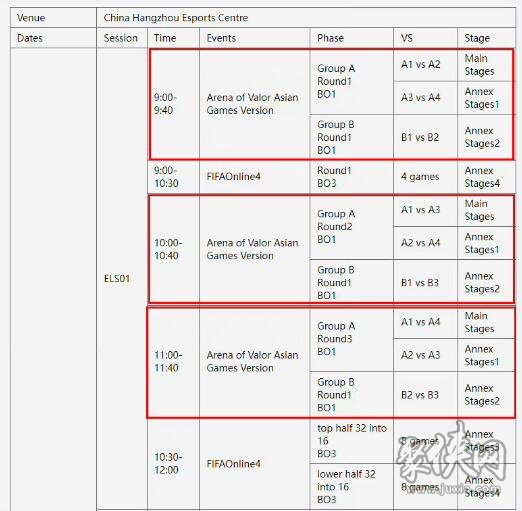Screen dimensions: 522x511
Task: Select "Main Stages" in the A1 vs A4 row
Action: coord(485,322)
